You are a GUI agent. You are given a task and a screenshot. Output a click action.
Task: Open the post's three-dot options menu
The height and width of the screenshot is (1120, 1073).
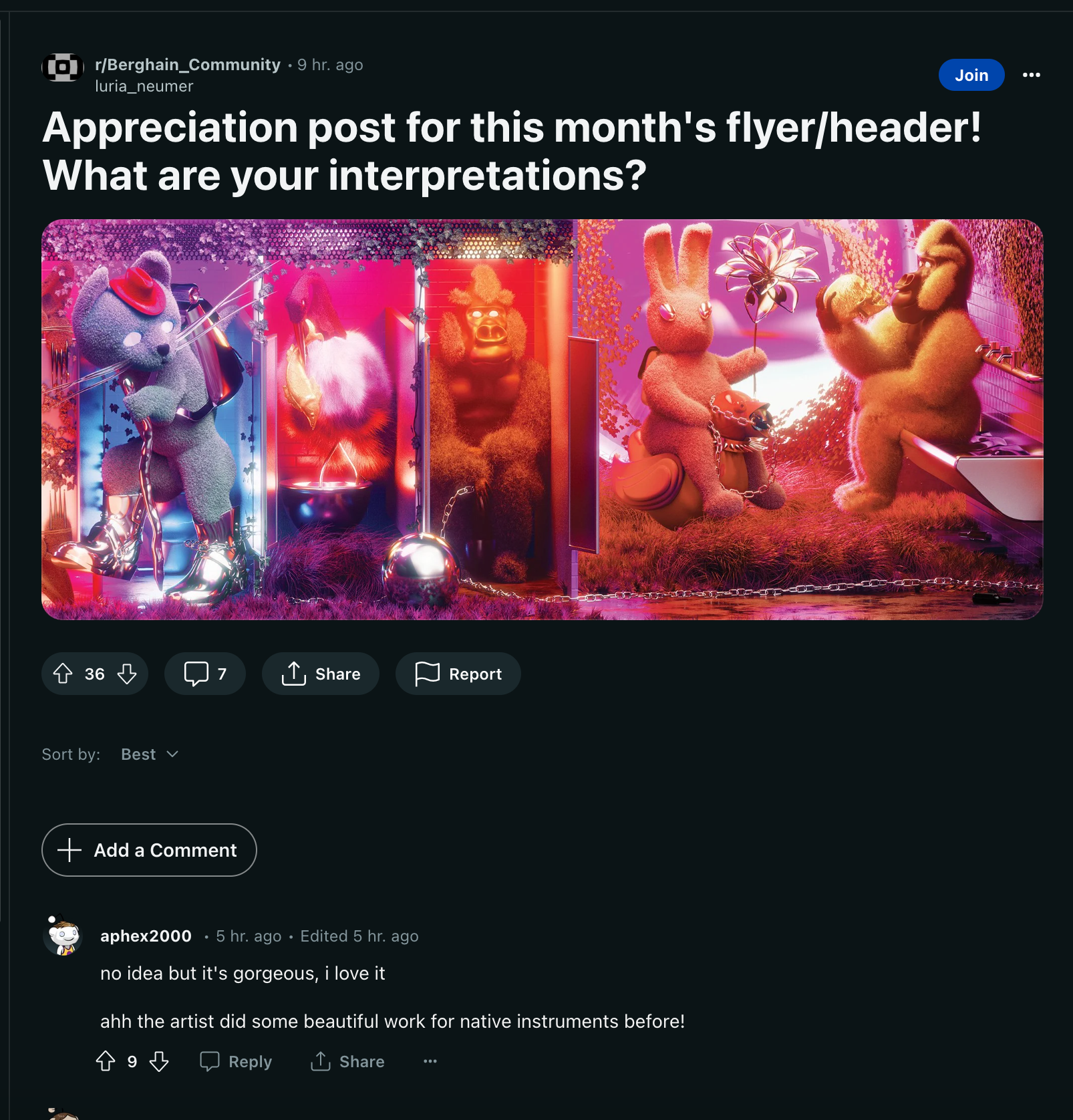[1032, 75]
